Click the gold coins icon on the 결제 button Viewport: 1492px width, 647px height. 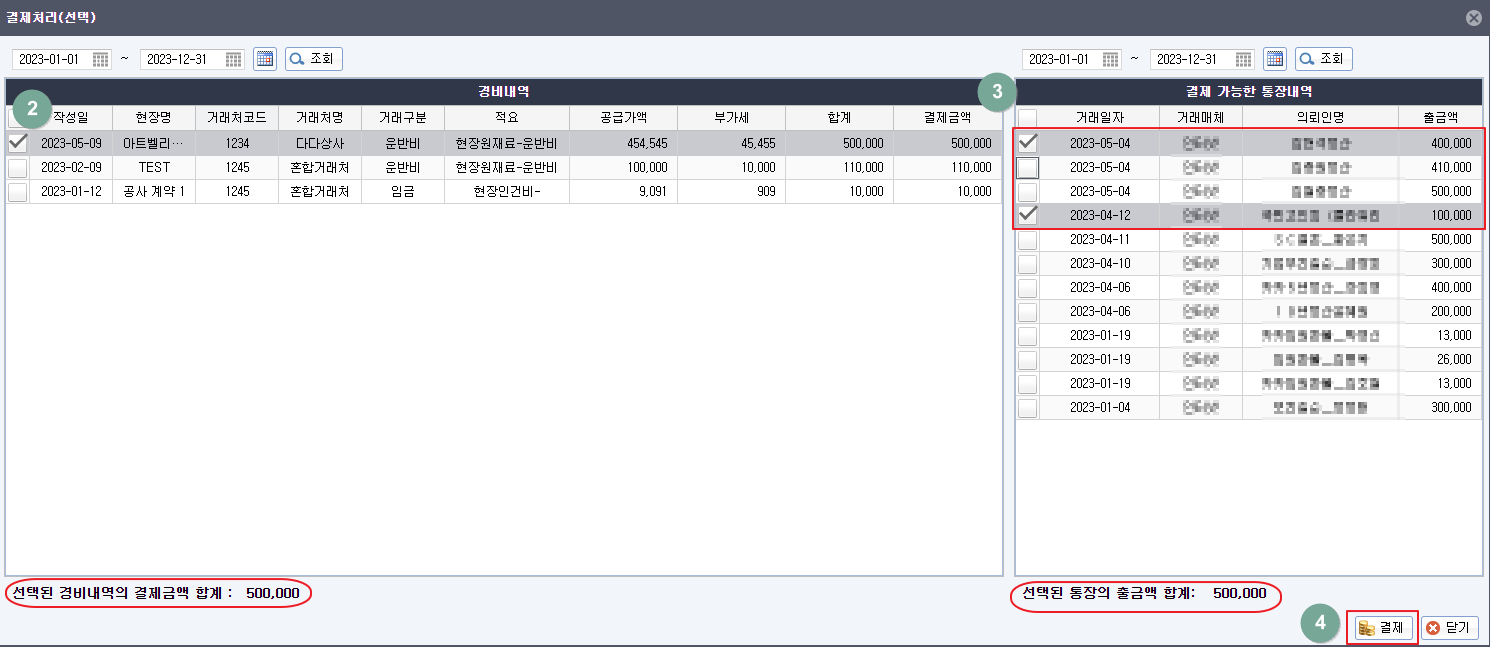1365,627
